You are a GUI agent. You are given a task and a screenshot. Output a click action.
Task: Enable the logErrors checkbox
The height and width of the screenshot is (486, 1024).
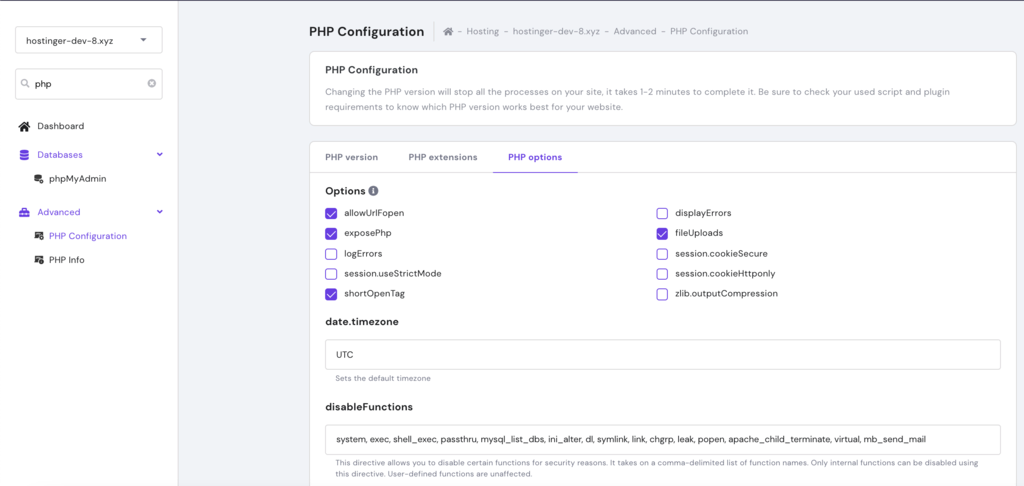331,253
